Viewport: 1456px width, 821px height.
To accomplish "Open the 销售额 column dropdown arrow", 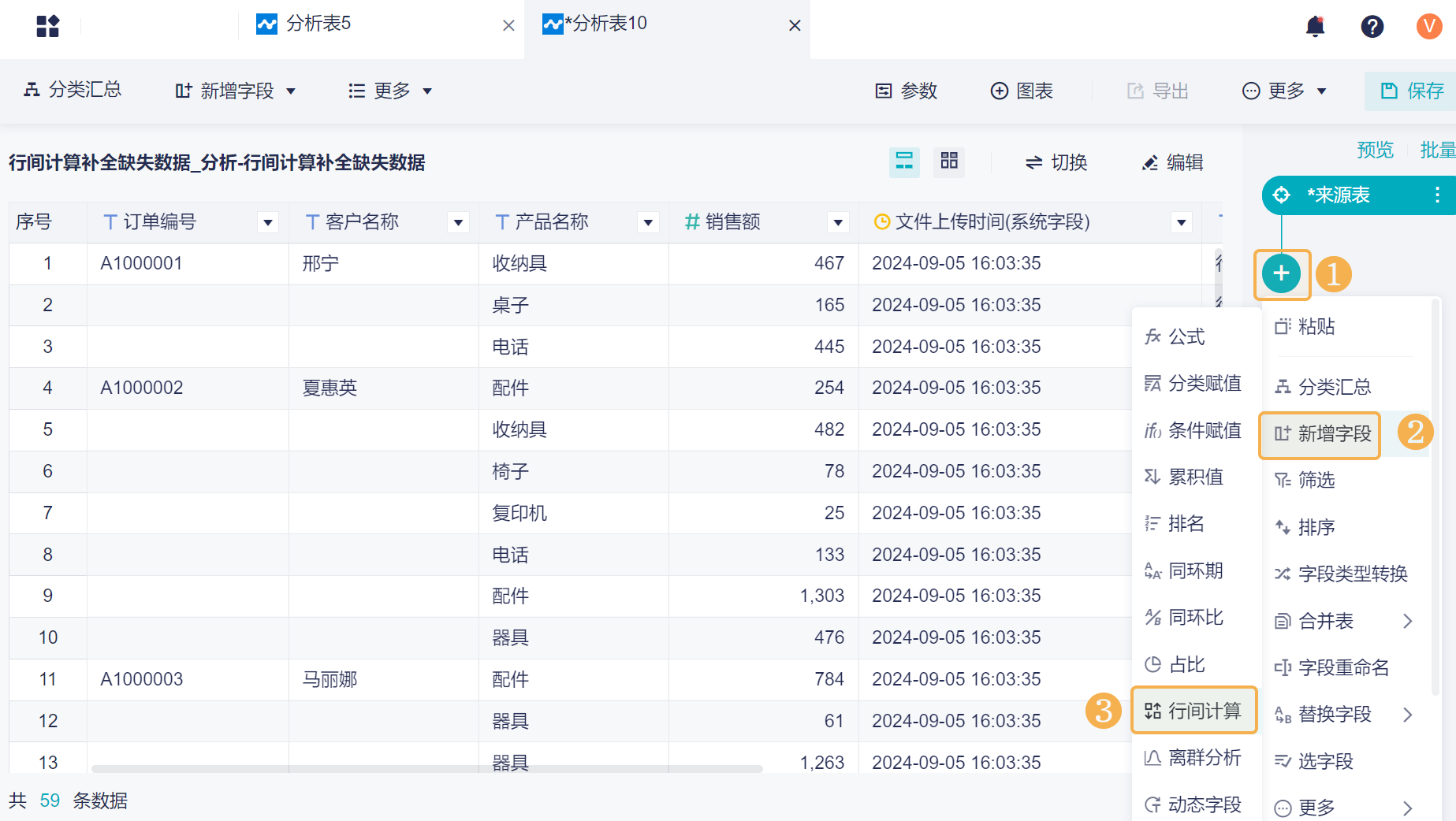I will (838, 223).
